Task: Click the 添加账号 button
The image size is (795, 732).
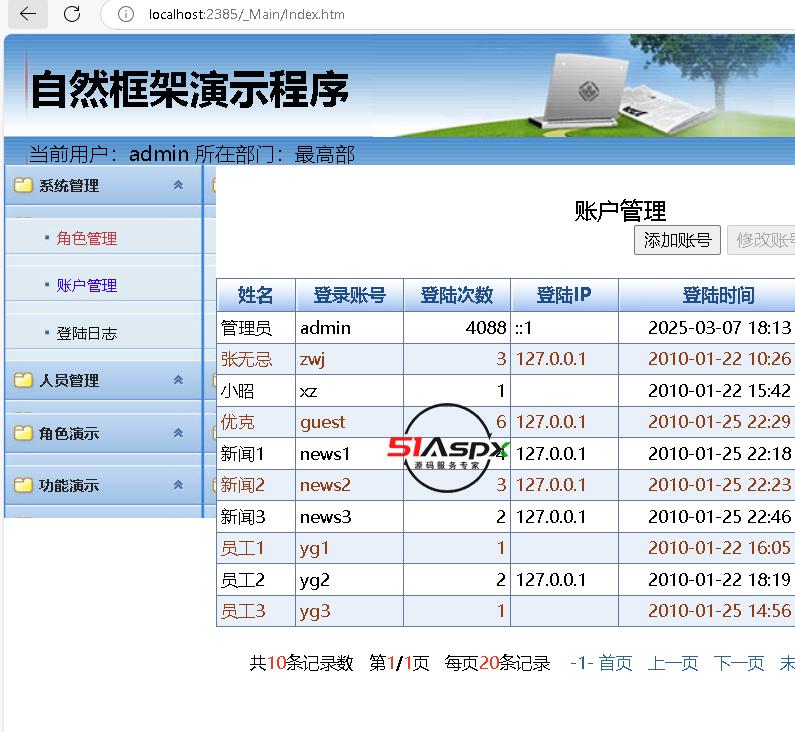Action: [677, 240]
